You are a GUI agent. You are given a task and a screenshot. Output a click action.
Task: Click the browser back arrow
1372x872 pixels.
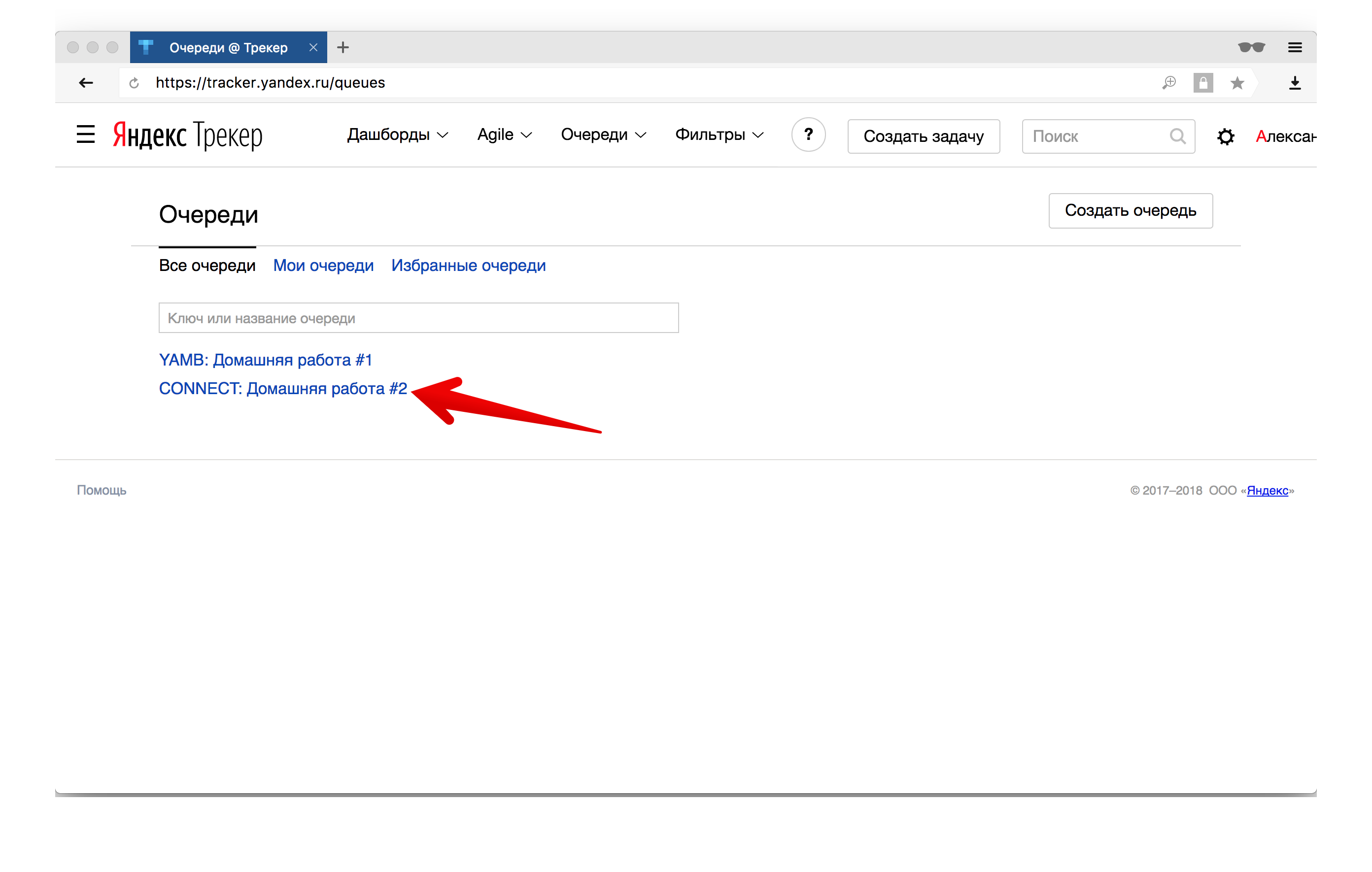pos(86,83)
